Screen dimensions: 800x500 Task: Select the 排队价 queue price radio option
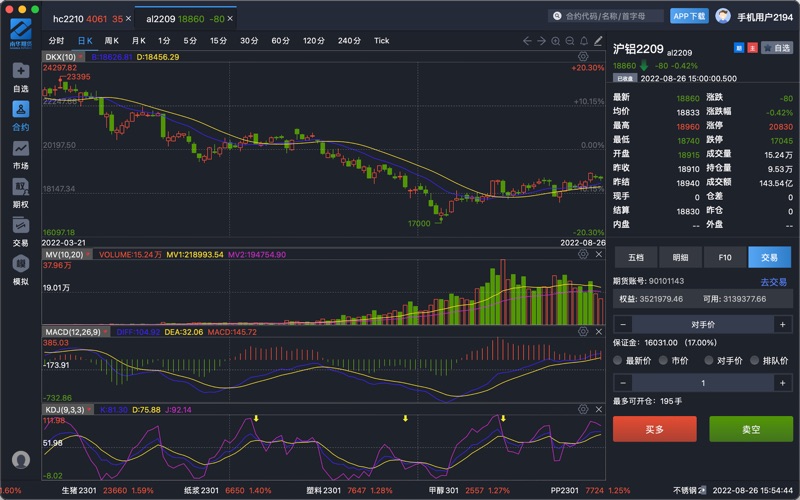click(x=739, y=361)
